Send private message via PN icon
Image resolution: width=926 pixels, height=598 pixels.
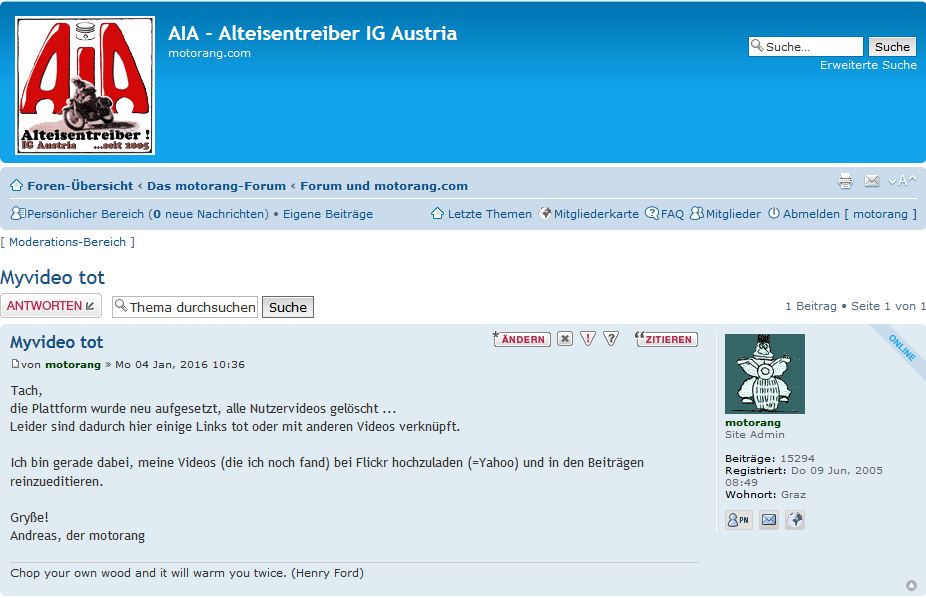[739, 520]
